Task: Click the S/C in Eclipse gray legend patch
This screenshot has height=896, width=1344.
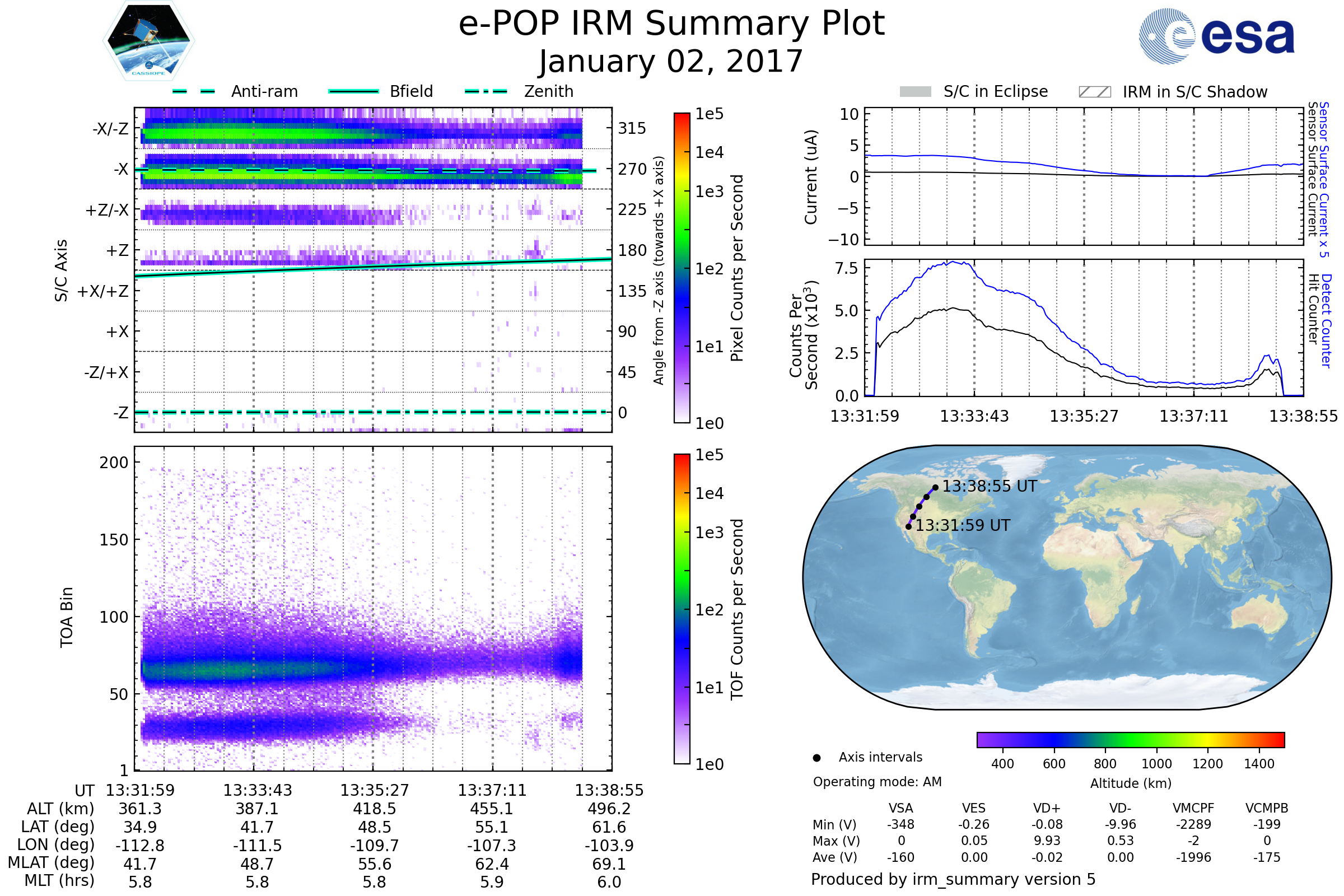Action: pyautogui.click(x=915, y=92)
